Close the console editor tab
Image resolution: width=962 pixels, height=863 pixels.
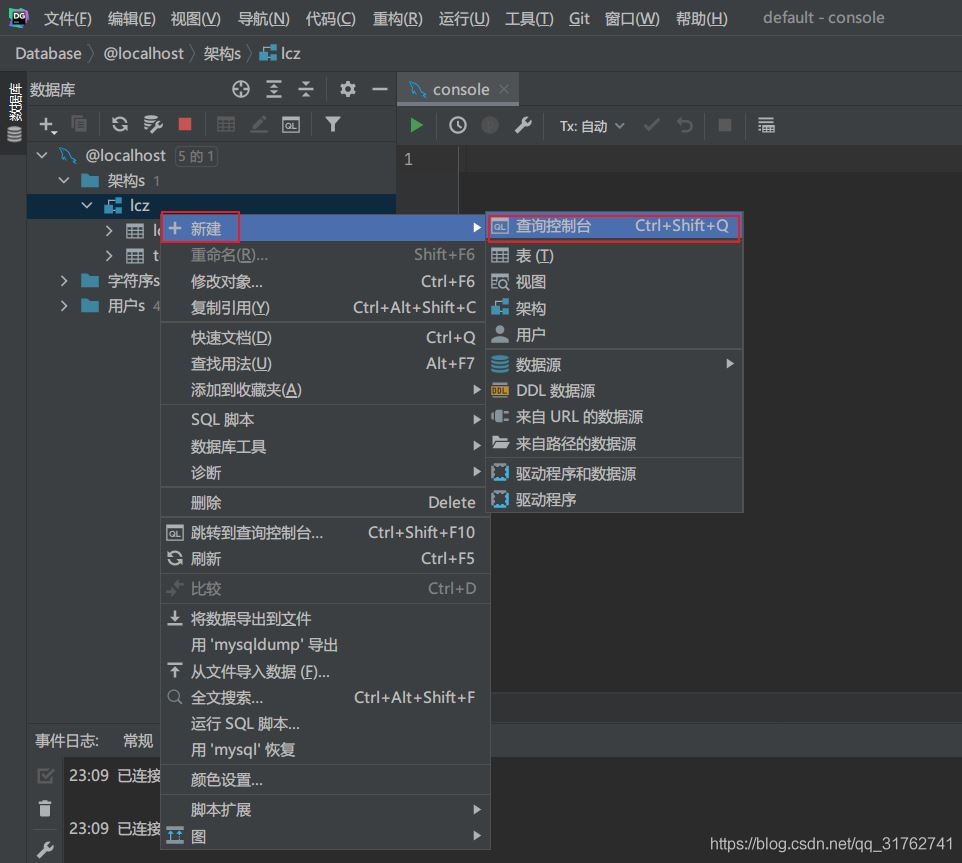click(504, 89)
